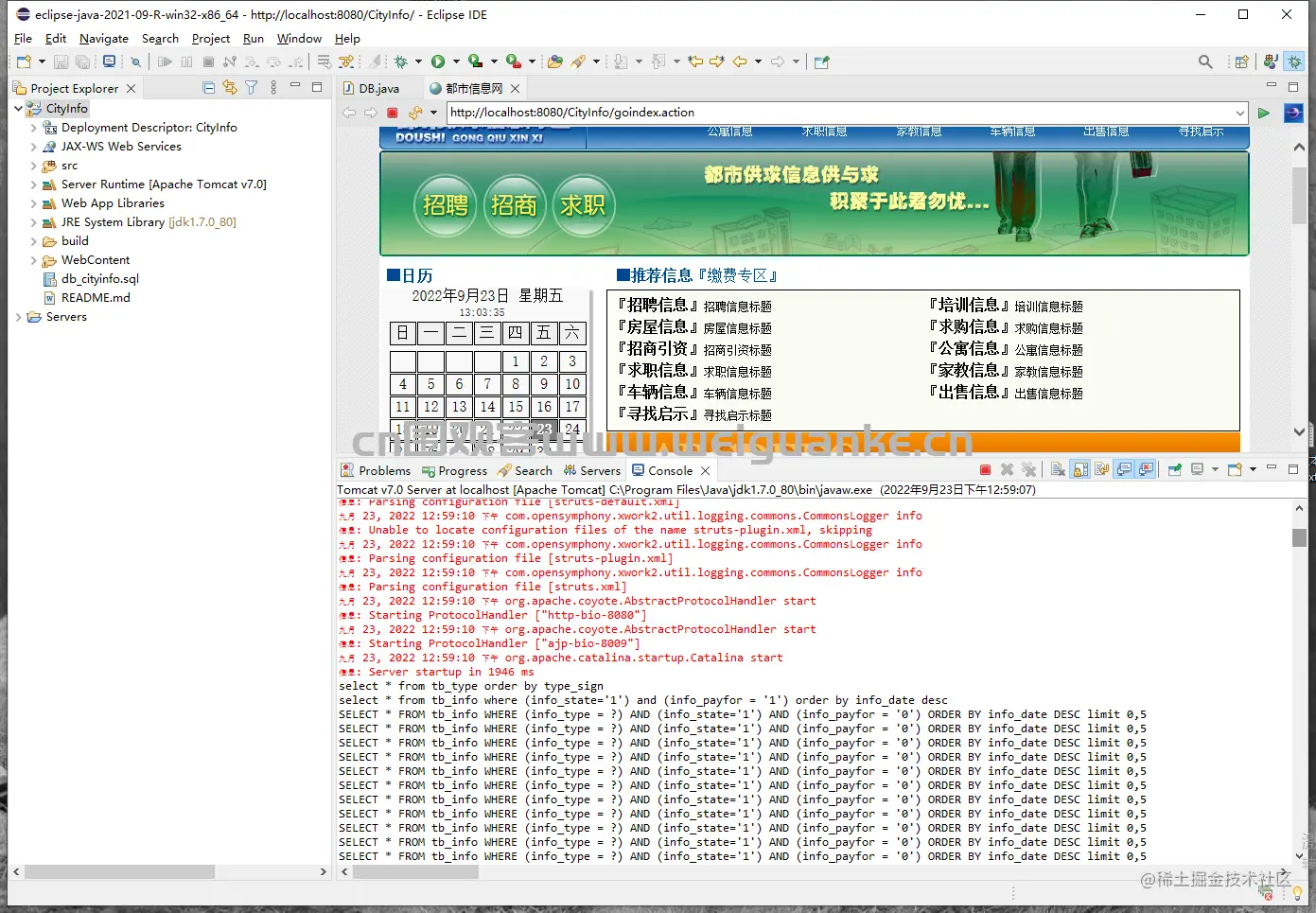Click the Debug bug icon in toolbar

pyautogui.click(x=401, y=62)
